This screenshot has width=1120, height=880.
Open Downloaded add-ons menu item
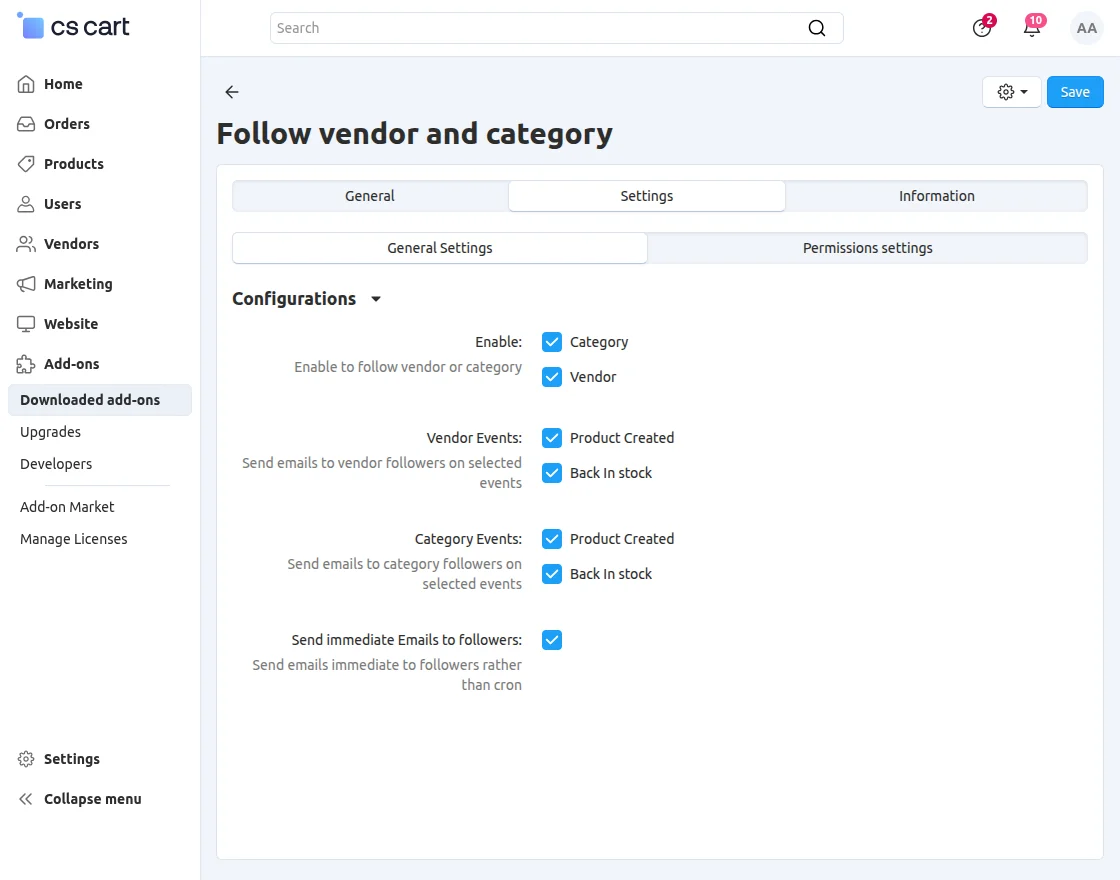tap(99, 399)
